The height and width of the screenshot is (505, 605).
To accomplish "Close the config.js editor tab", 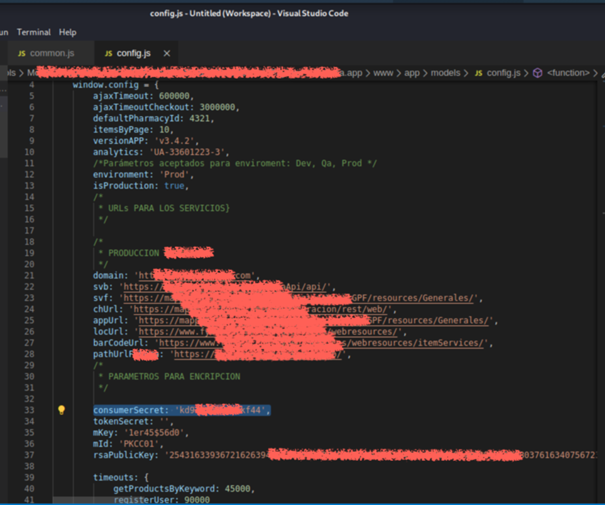I will point(167,53).
